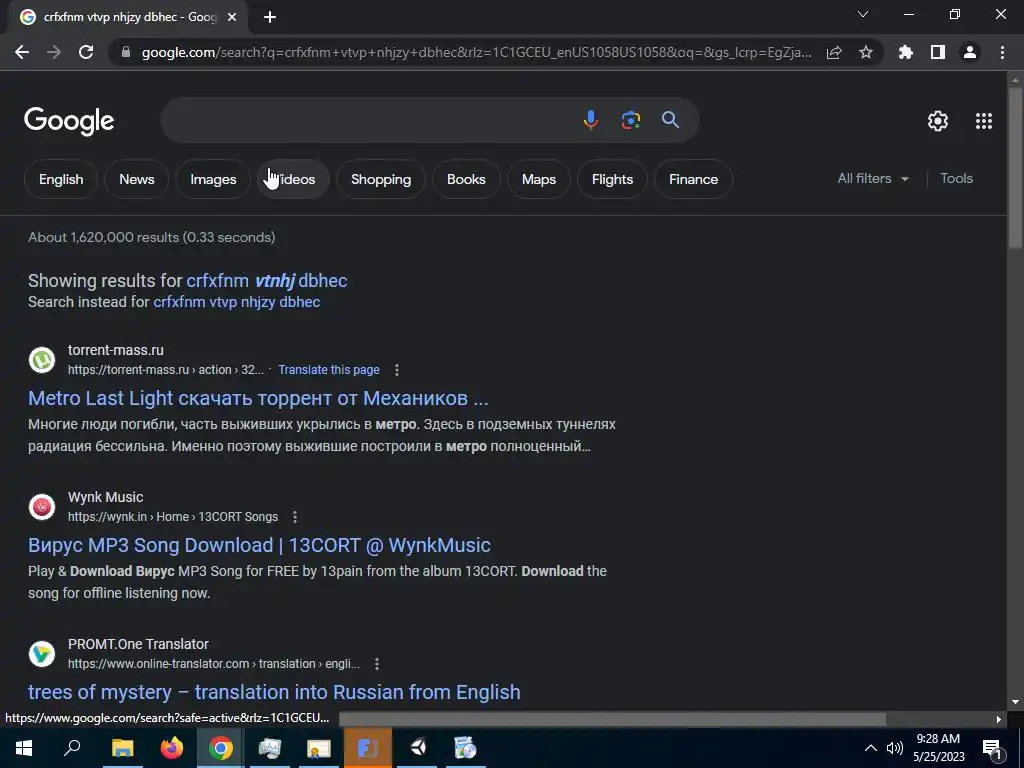Open Вирус MP3 Song Download result
The height and width of the screenshot is (768, 1024).
click(259, 545)
